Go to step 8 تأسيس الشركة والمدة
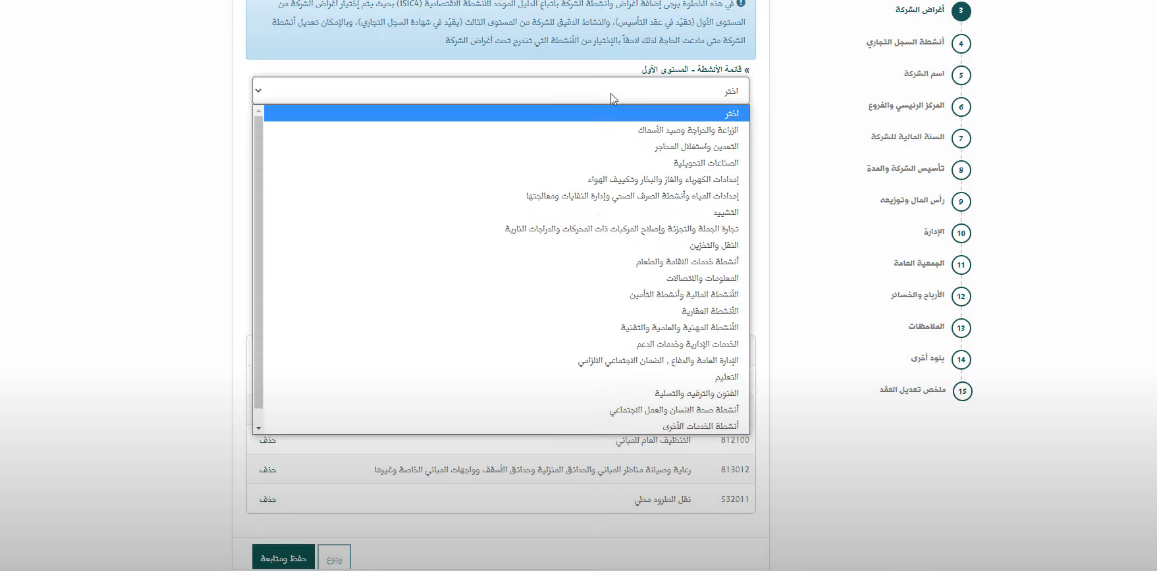Screen dimensions: 1157x571 tap(960, 170)
